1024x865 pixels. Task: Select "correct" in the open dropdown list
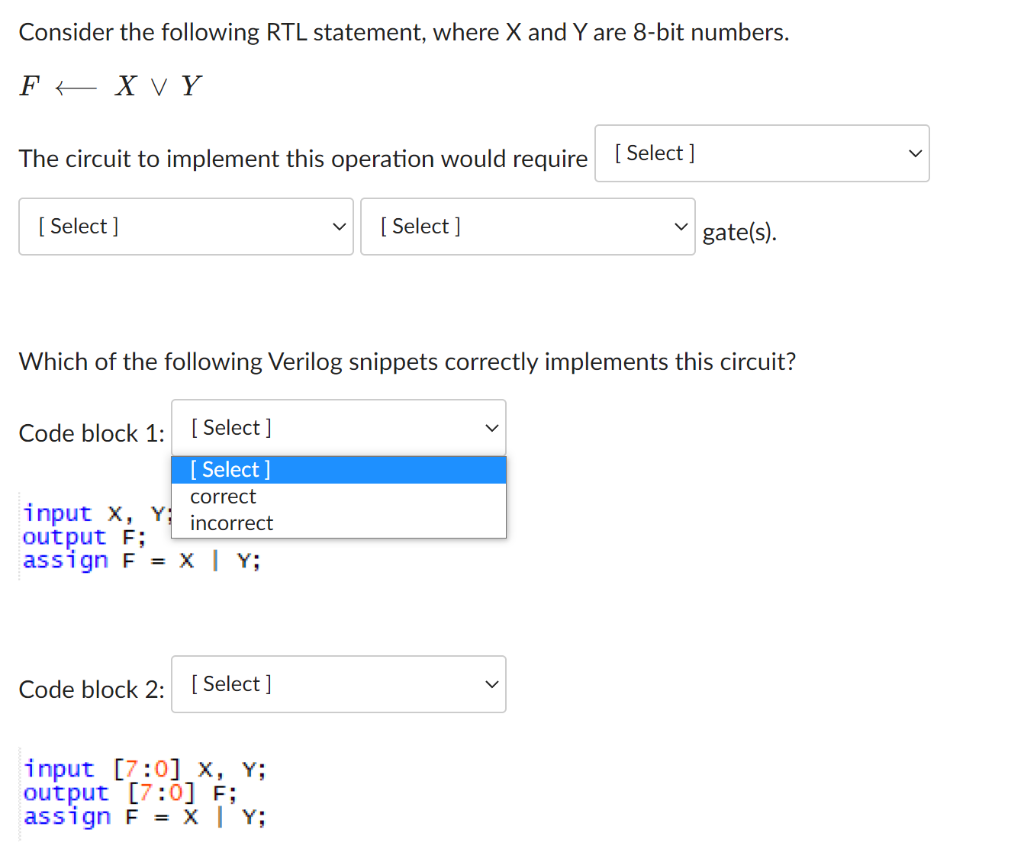coord(222,496)
